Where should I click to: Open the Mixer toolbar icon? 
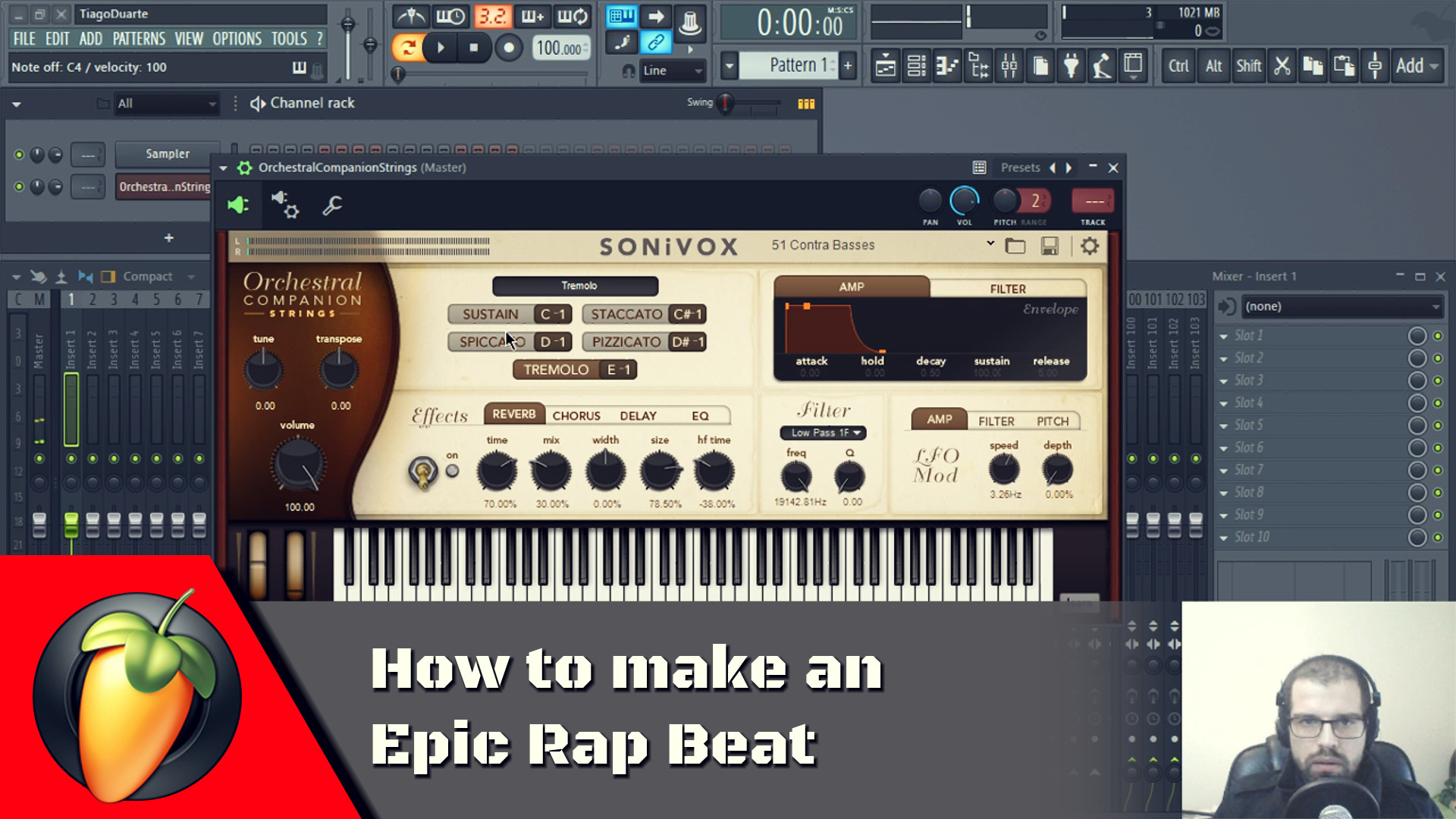pos(1009,66)
